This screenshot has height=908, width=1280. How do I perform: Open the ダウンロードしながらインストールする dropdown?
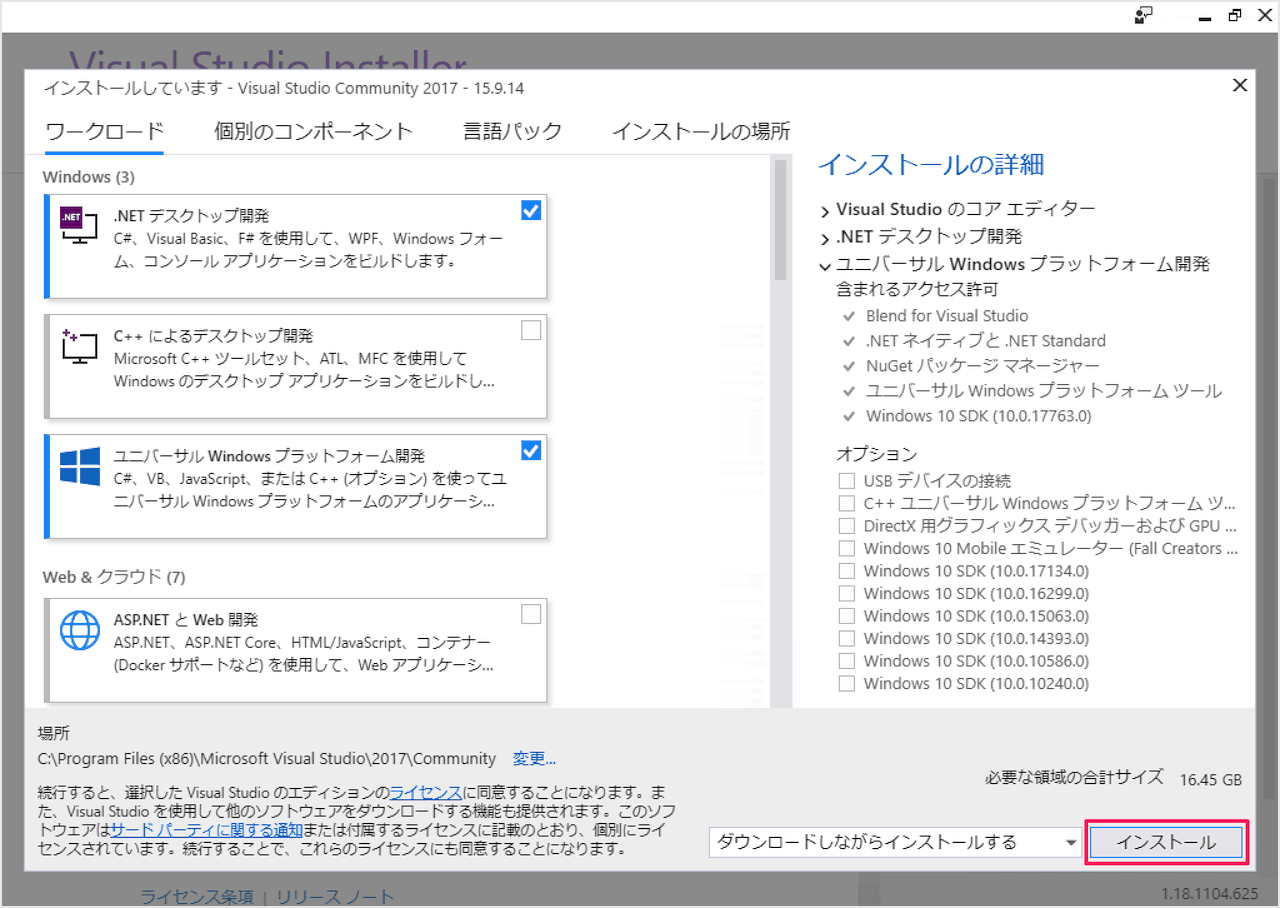894,842
